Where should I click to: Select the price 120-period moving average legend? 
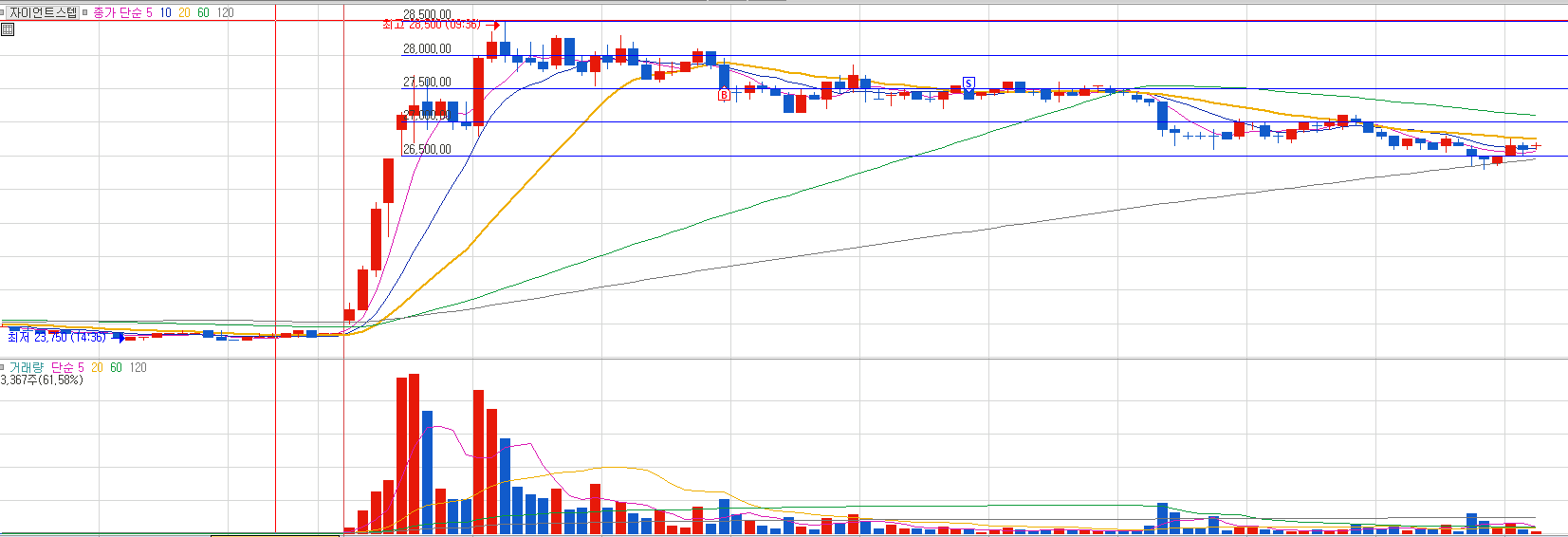[x=225, y=12]
